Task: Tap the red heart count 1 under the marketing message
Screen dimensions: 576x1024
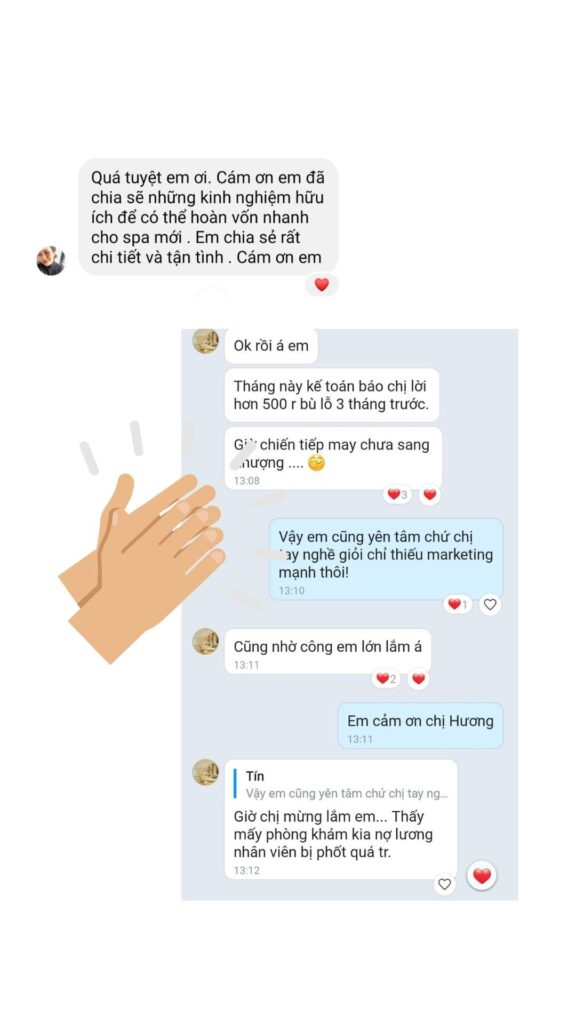Action: 458,604
